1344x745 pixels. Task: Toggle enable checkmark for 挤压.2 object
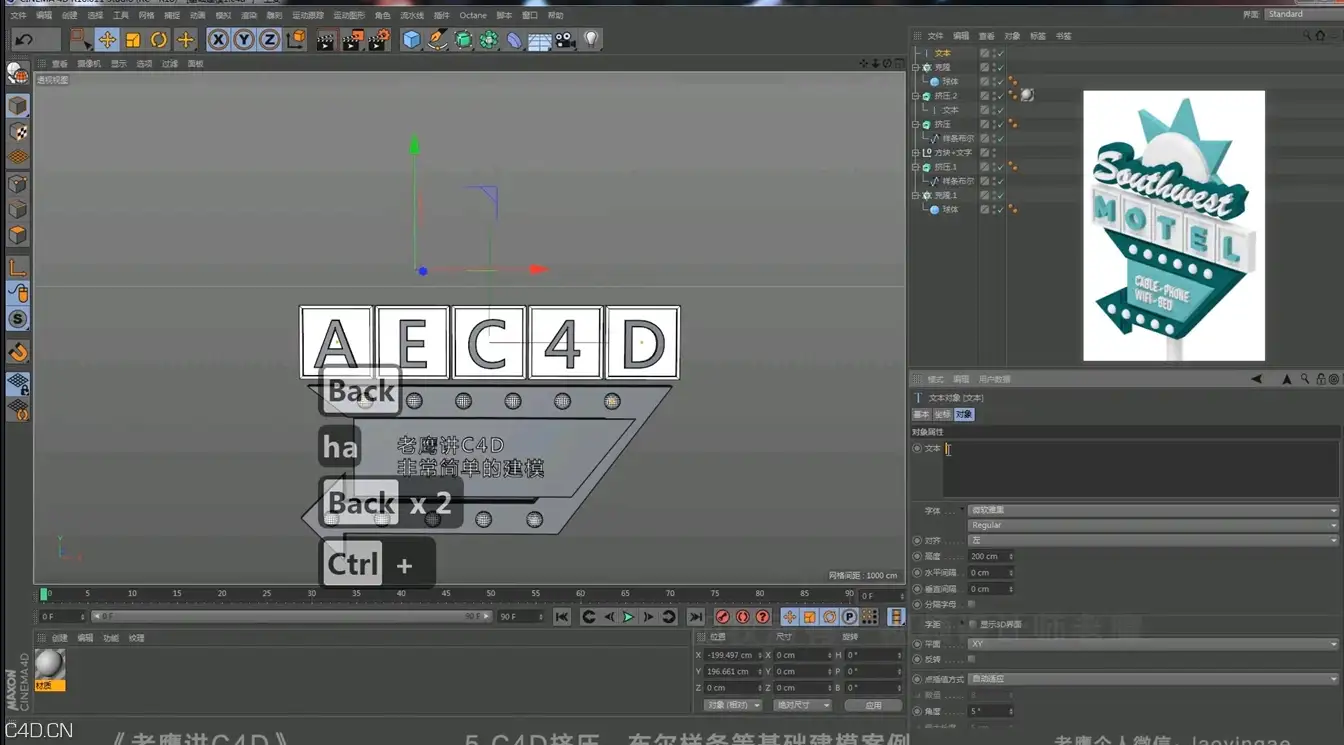[999, 96]
